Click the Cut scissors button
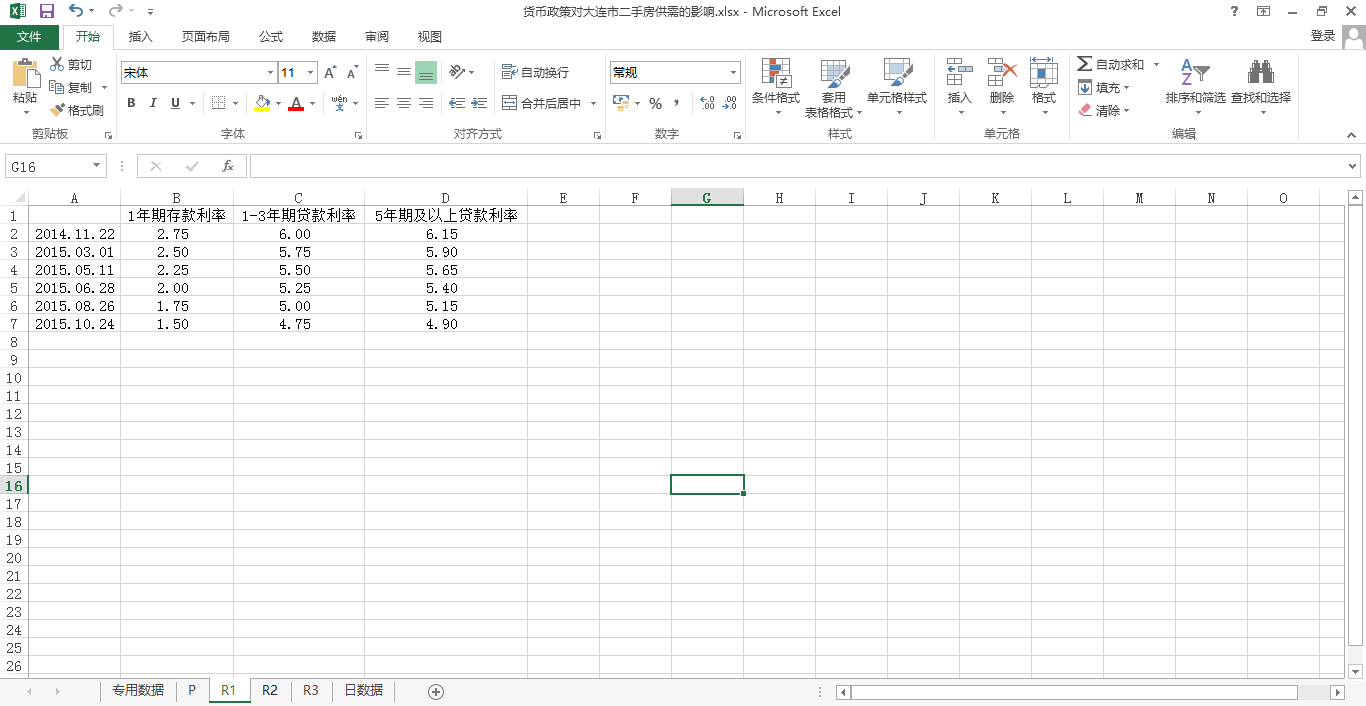This screenshot has width=1366, height=706. tap(70, 65)
